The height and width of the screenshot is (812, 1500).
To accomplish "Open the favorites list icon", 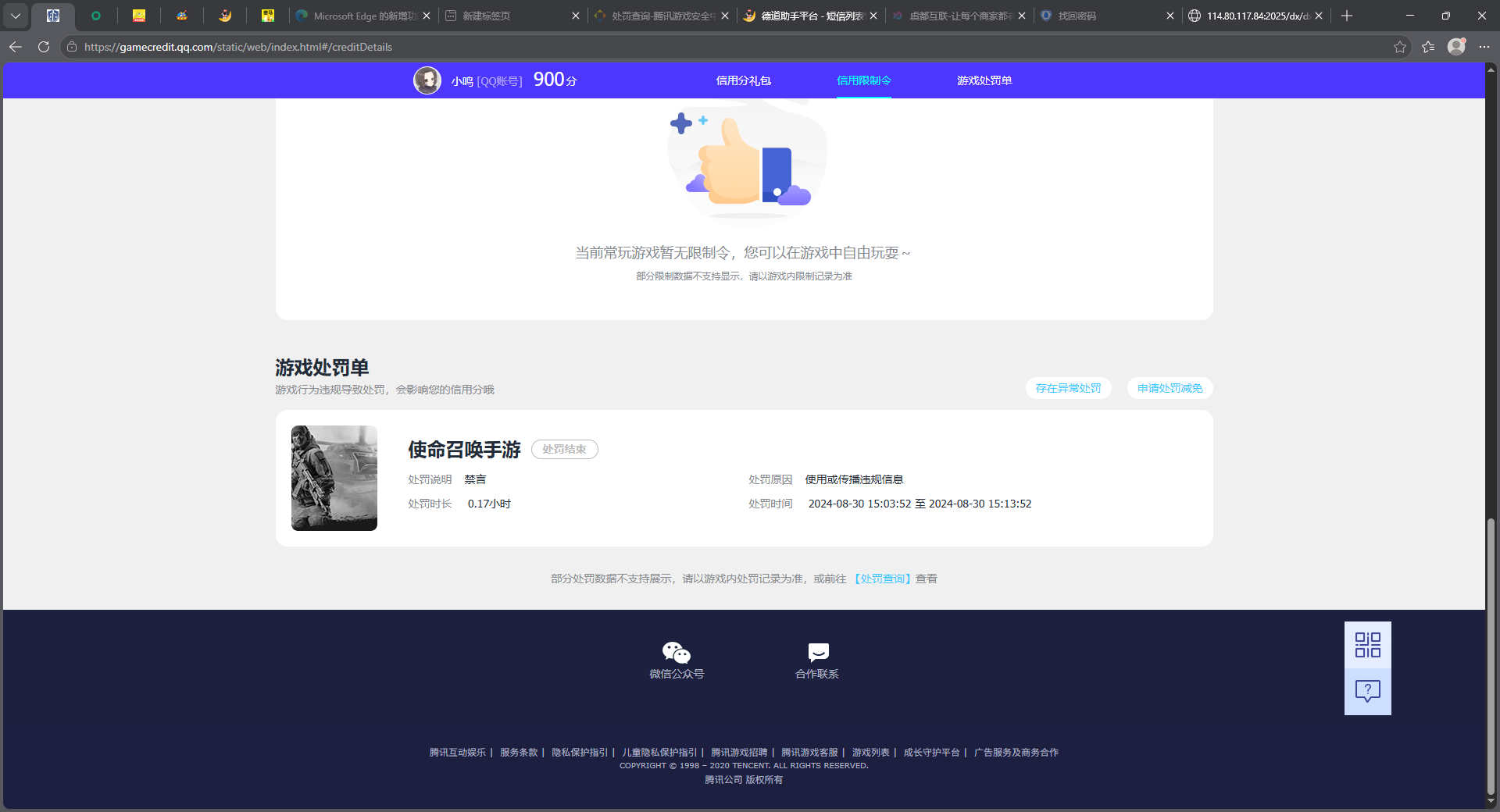I will tap(1428, 47).
